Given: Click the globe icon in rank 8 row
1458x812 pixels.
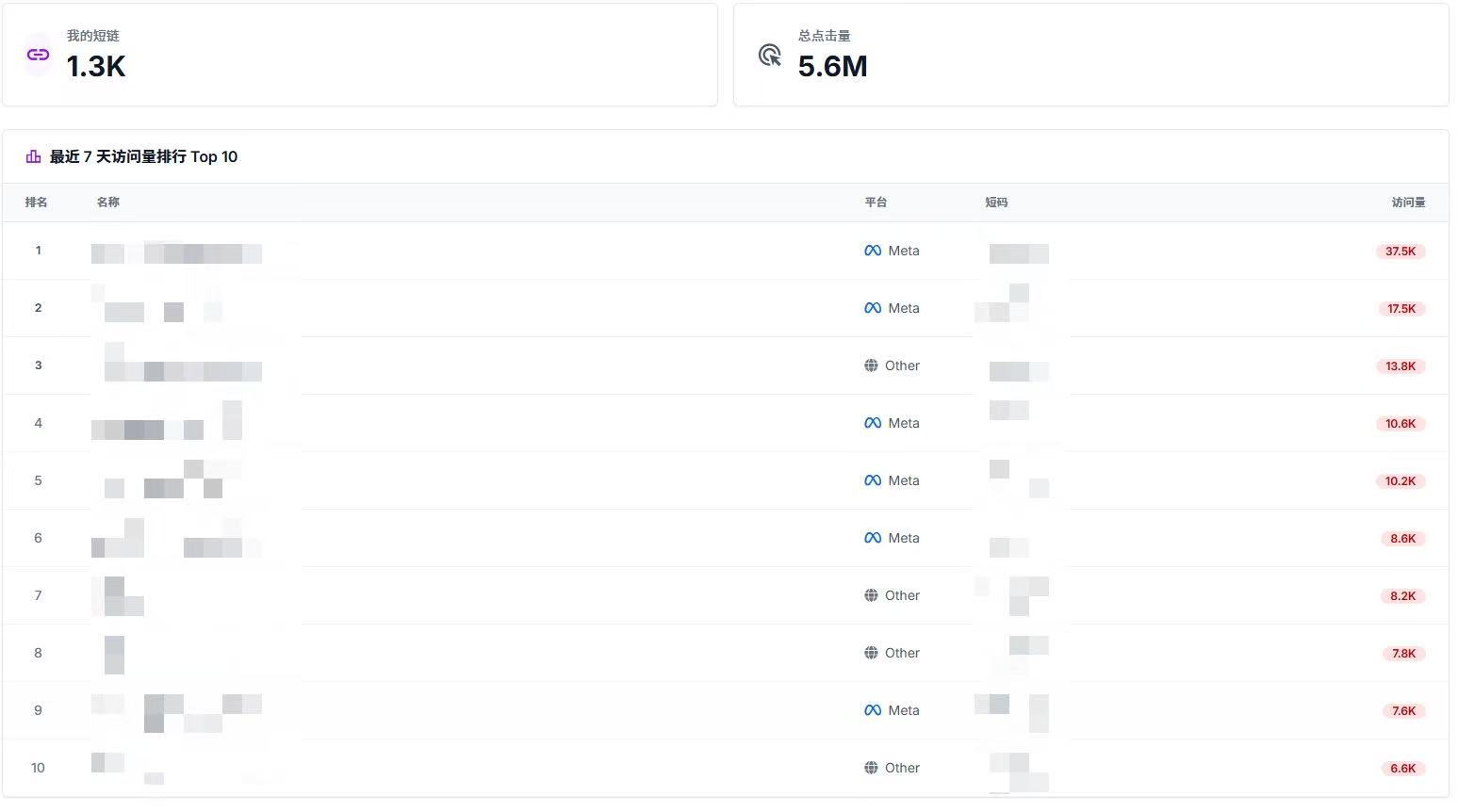Looking at the screenshot, I should click(x=871, y=653).
